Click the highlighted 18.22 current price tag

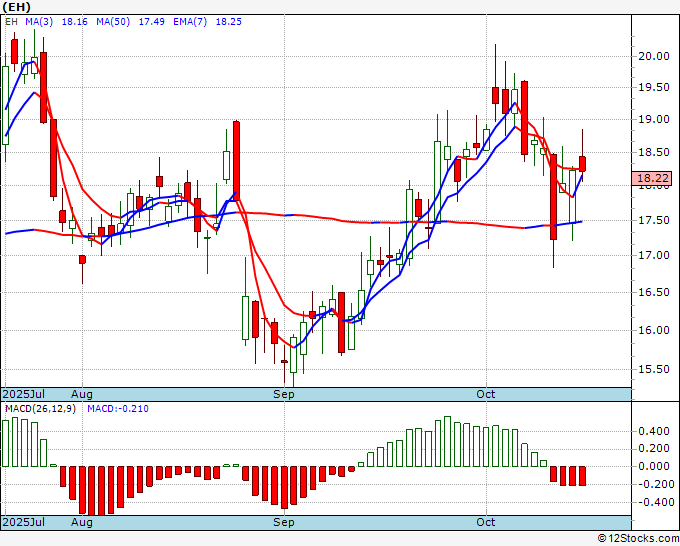tap(652, 178)
